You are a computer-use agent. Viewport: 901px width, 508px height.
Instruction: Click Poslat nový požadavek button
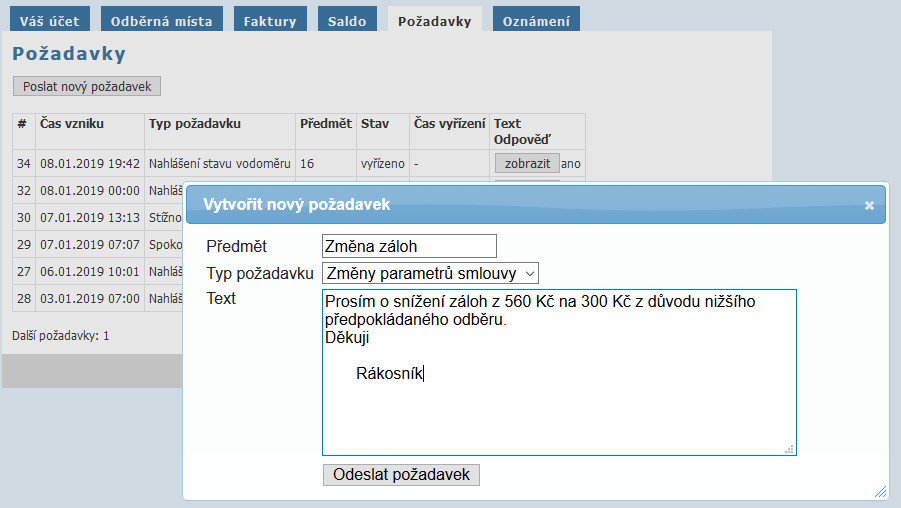87,87
